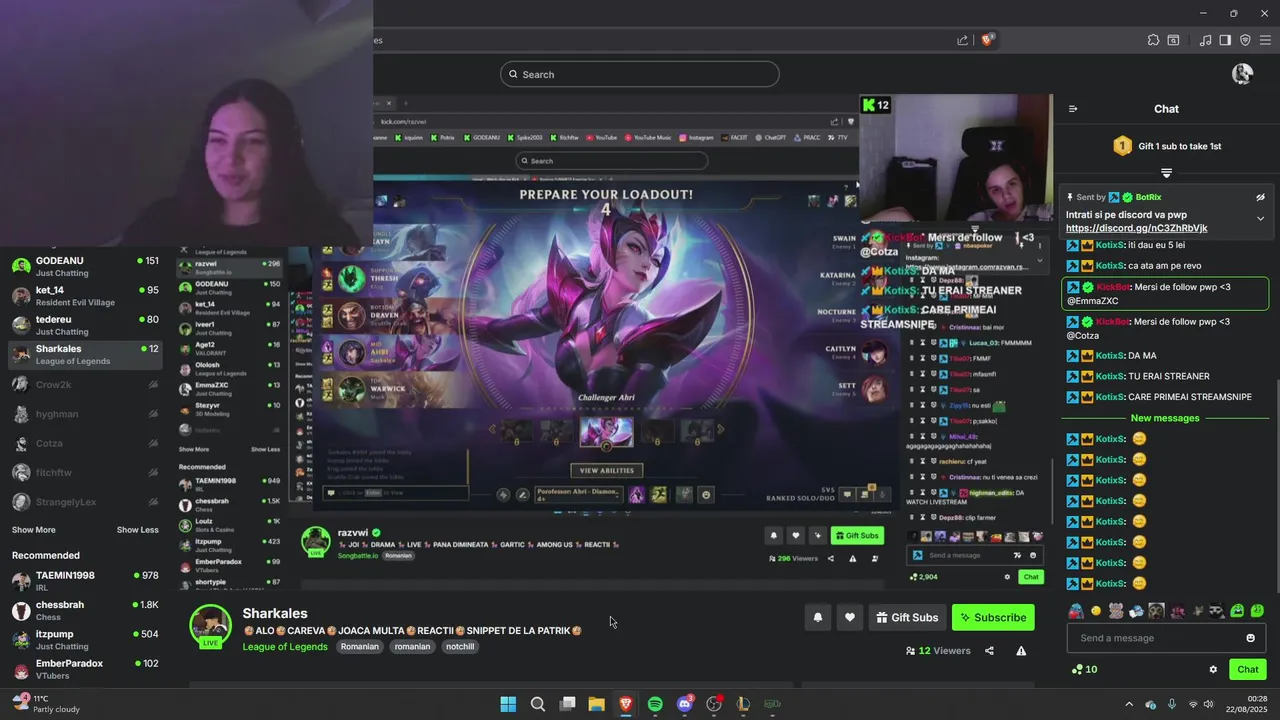
Task: Collapse followed list with Show Less
Action: pyautogui.click(x=137, y=530)
